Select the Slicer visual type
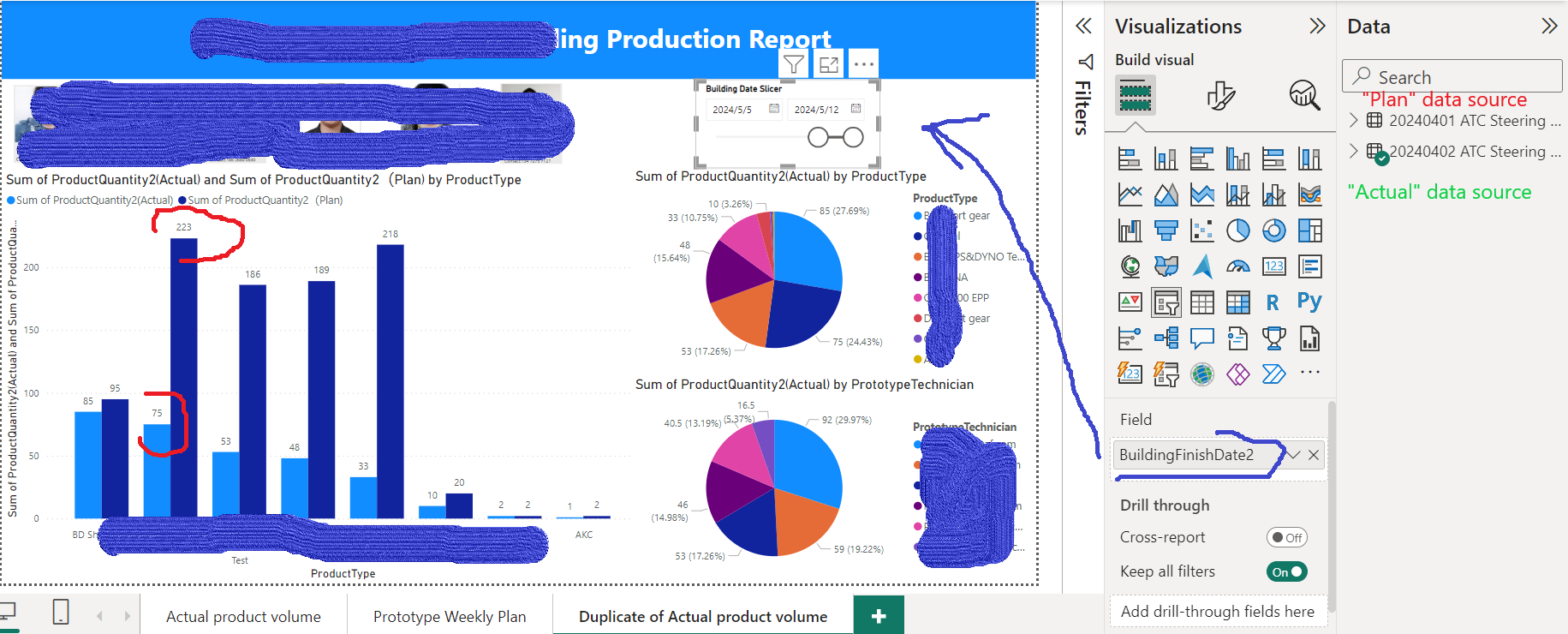The width and height of the screenshot is (1568, 634). (x=1166, y=302)
